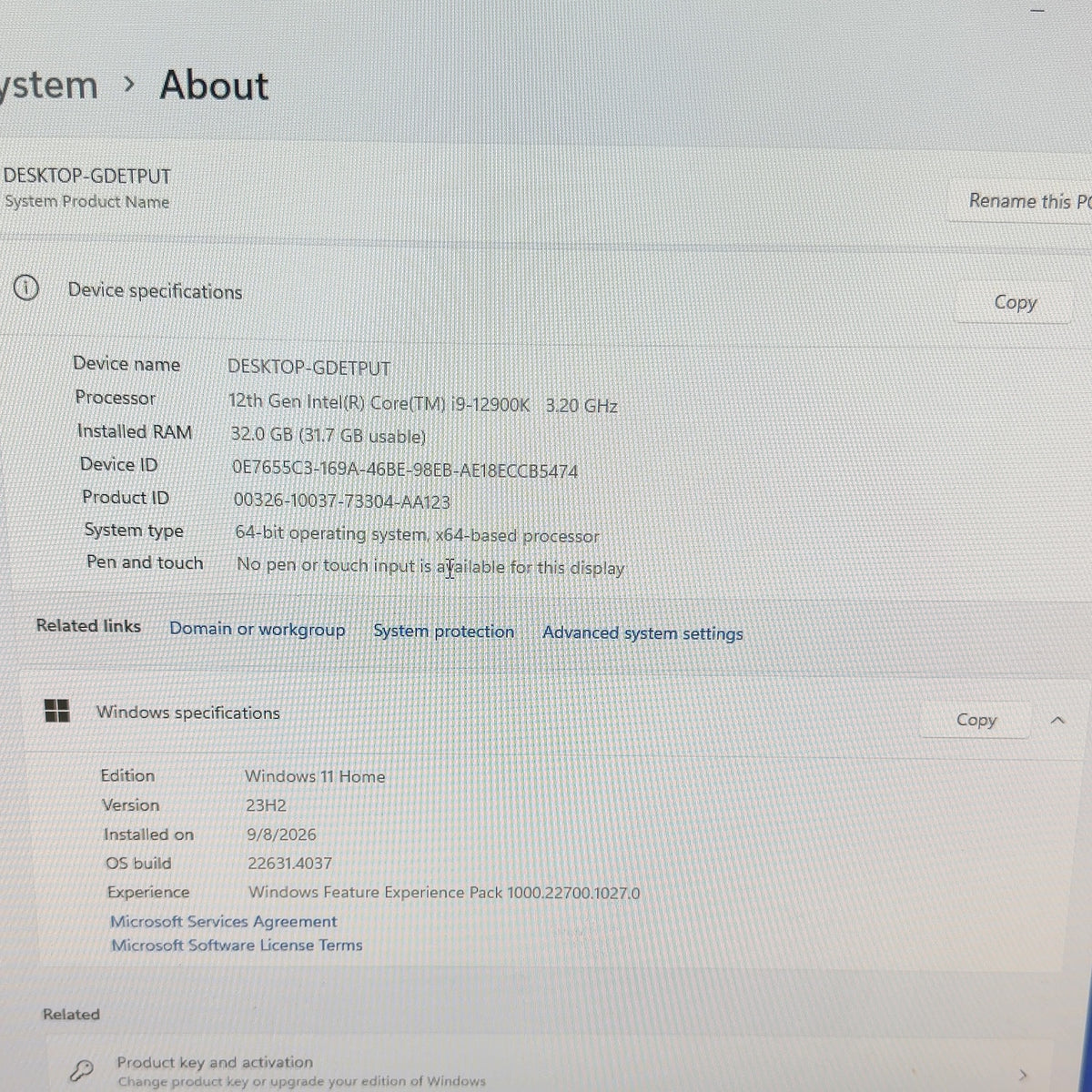This screenshot has height=1092, width=1092.
Task: Click the OS build label
Action: click(x=138, y=863)
